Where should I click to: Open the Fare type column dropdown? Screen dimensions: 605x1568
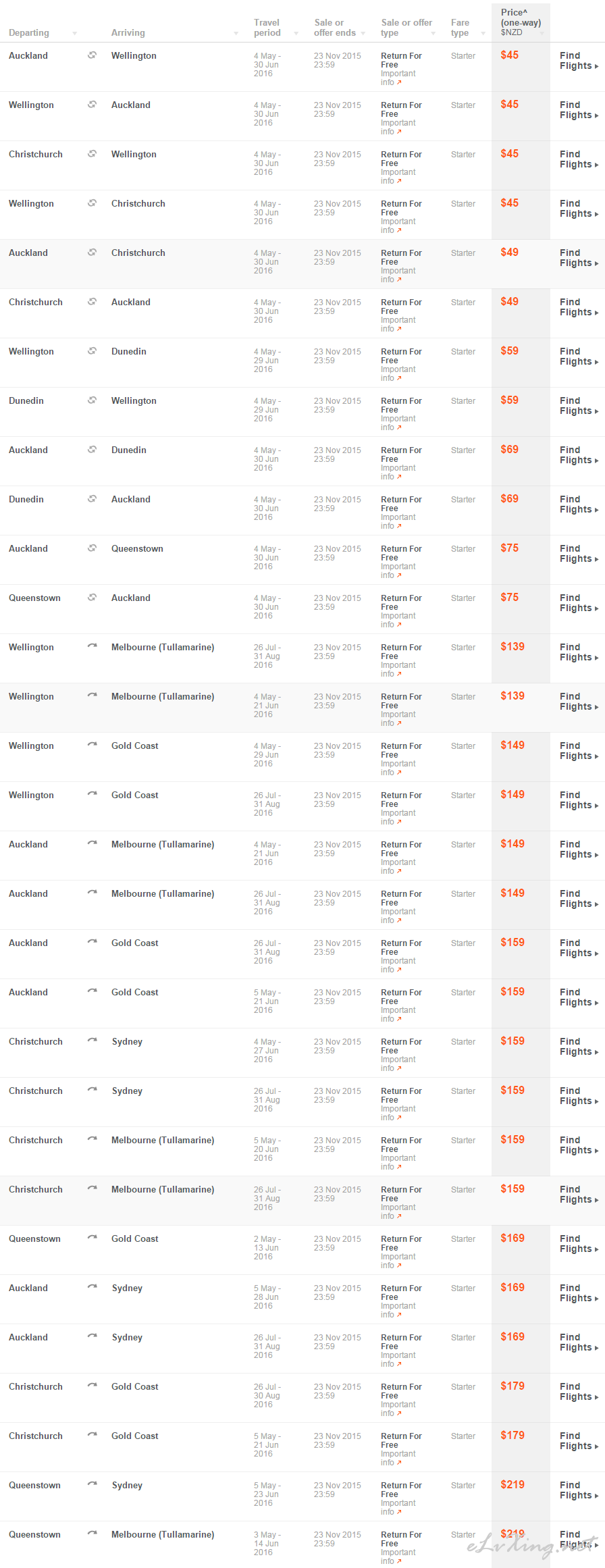(x=483, y=34)
